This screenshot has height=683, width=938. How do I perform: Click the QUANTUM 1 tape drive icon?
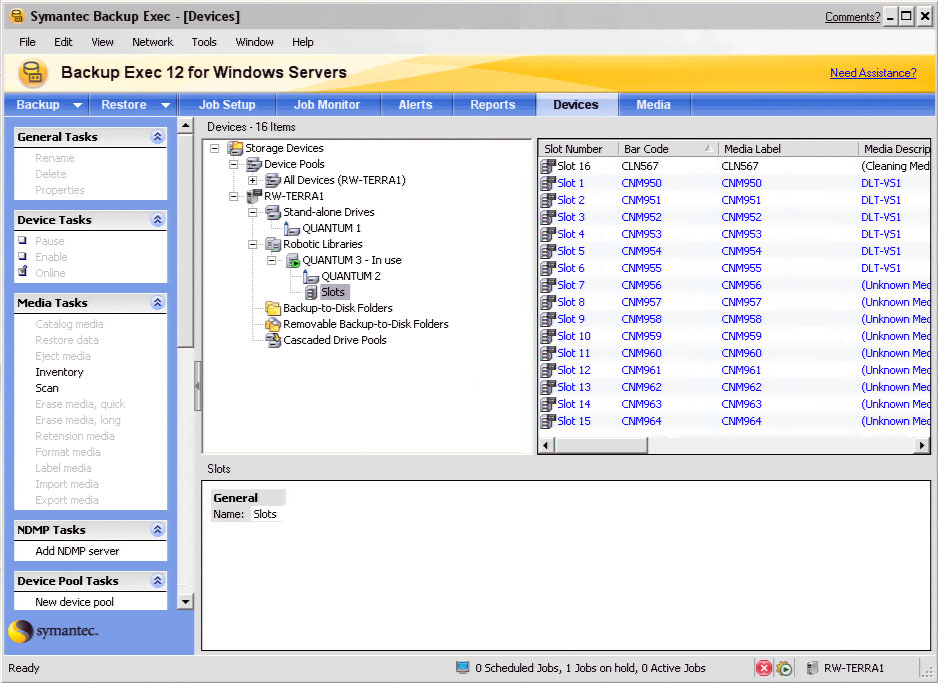point(292,228)
